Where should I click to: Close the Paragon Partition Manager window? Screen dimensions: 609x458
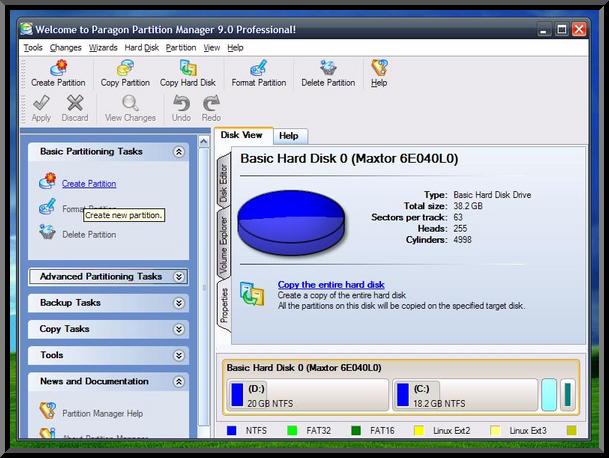pyautogui.click(x=579, y=30)
